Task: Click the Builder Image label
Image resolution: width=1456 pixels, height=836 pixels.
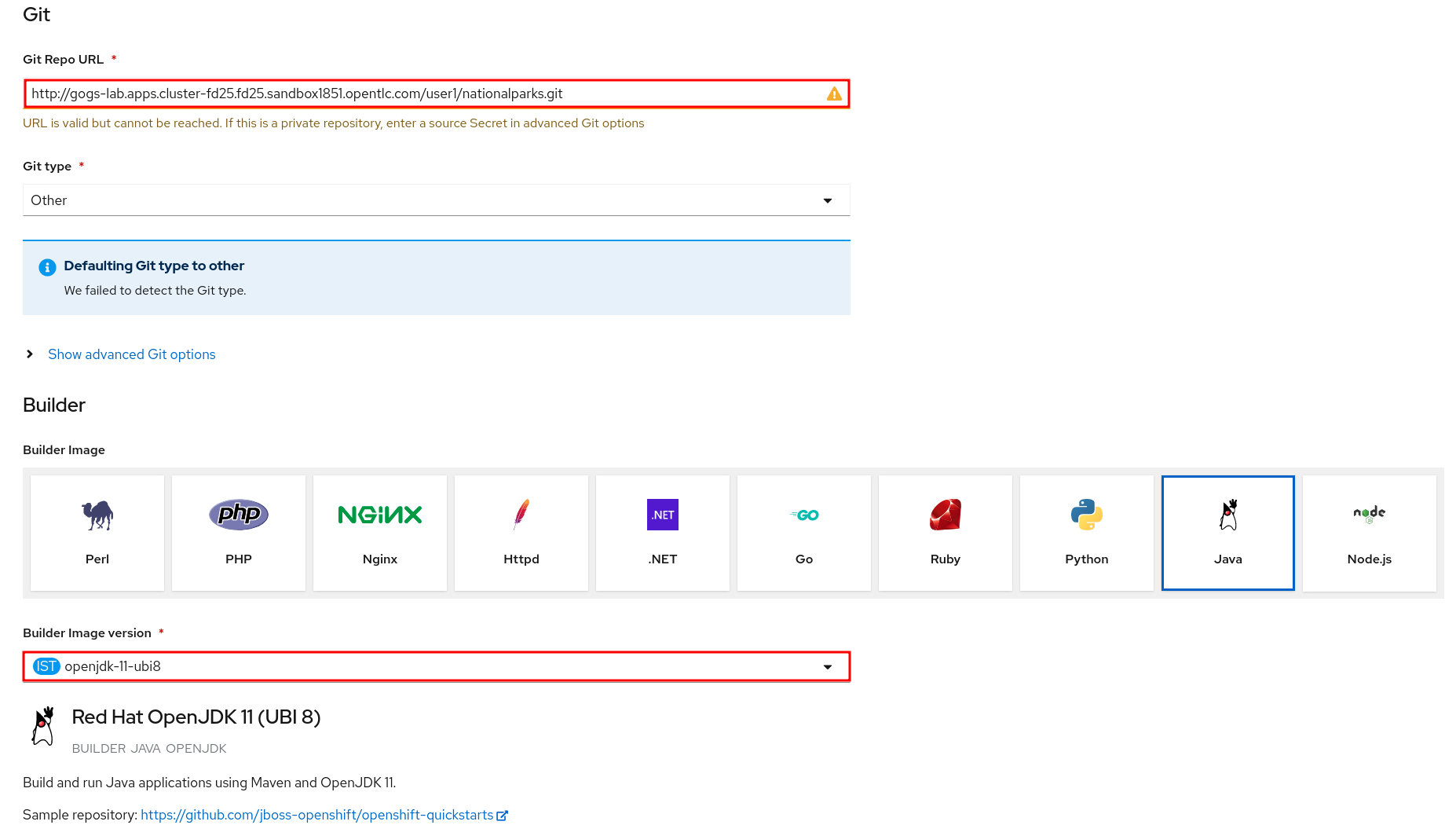Action: point(64,450)
